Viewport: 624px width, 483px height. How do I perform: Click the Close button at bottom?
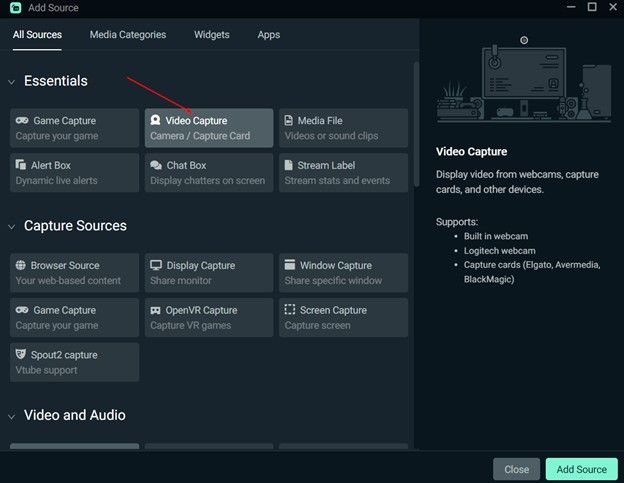pyautogui.click(x=516, y=469)
